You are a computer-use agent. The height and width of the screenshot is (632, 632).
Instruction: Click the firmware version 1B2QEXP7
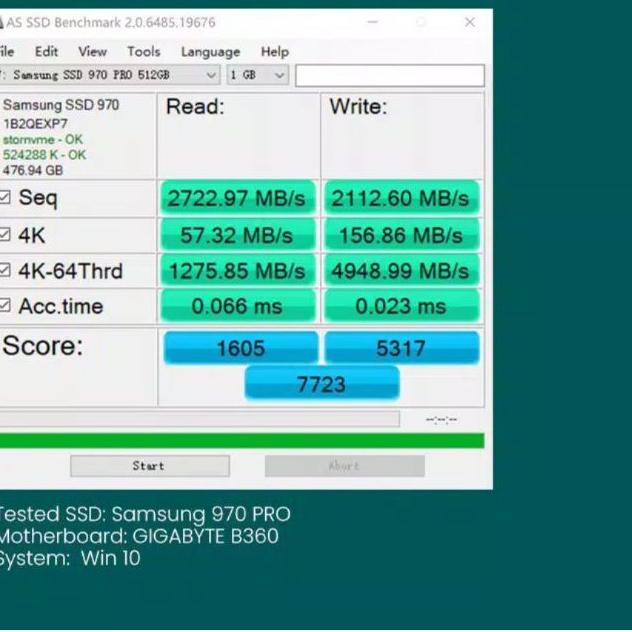coord(35,124)
